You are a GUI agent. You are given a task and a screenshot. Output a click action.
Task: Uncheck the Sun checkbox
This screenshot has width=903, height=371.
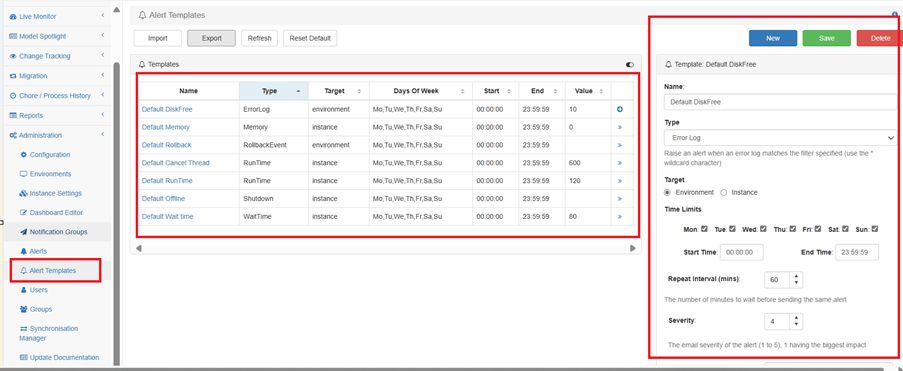point(875,229)
